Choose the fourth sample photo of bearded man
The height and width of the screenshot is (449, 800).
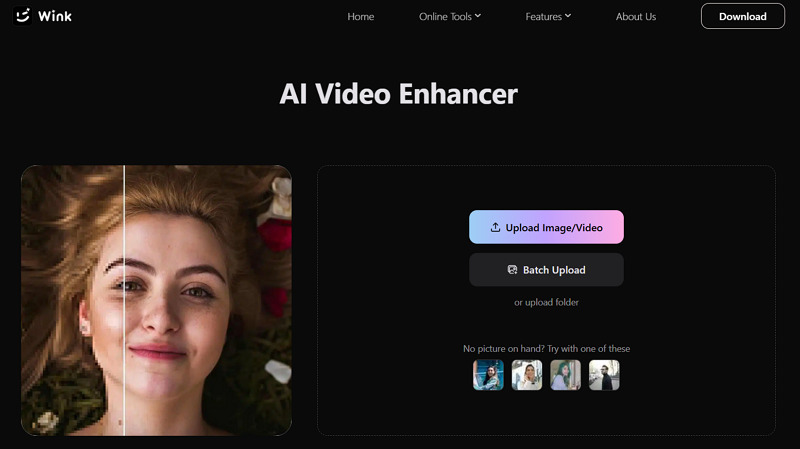[x=604, y=375]
